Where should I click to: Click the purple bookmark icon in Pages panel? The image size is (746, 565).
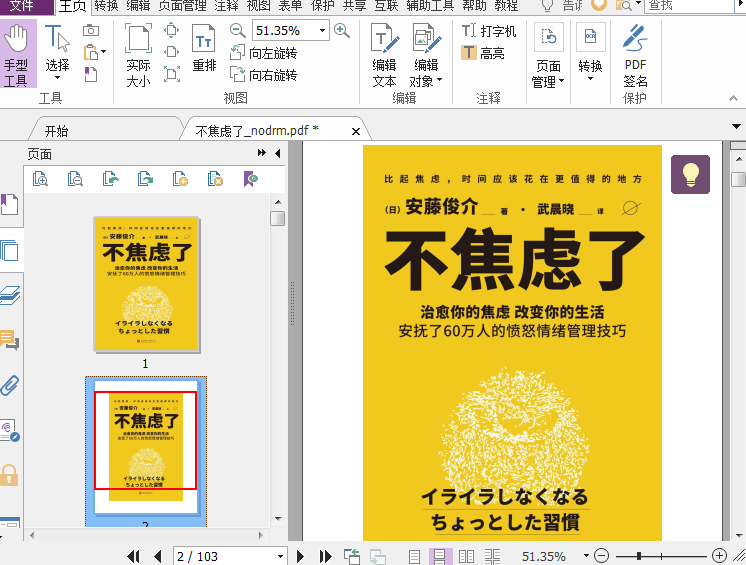(250, 179)
